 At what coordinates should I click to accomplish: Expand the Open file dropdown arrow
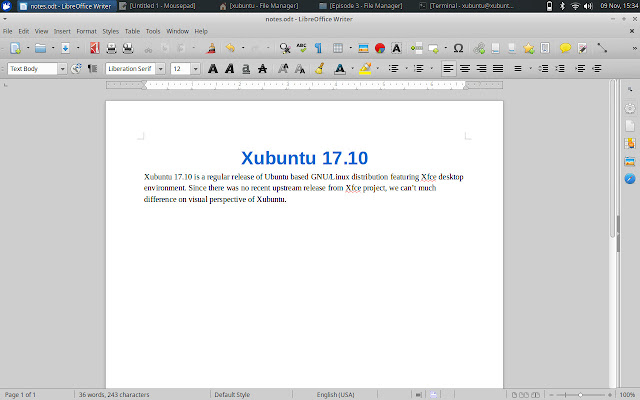coord(53,48)
